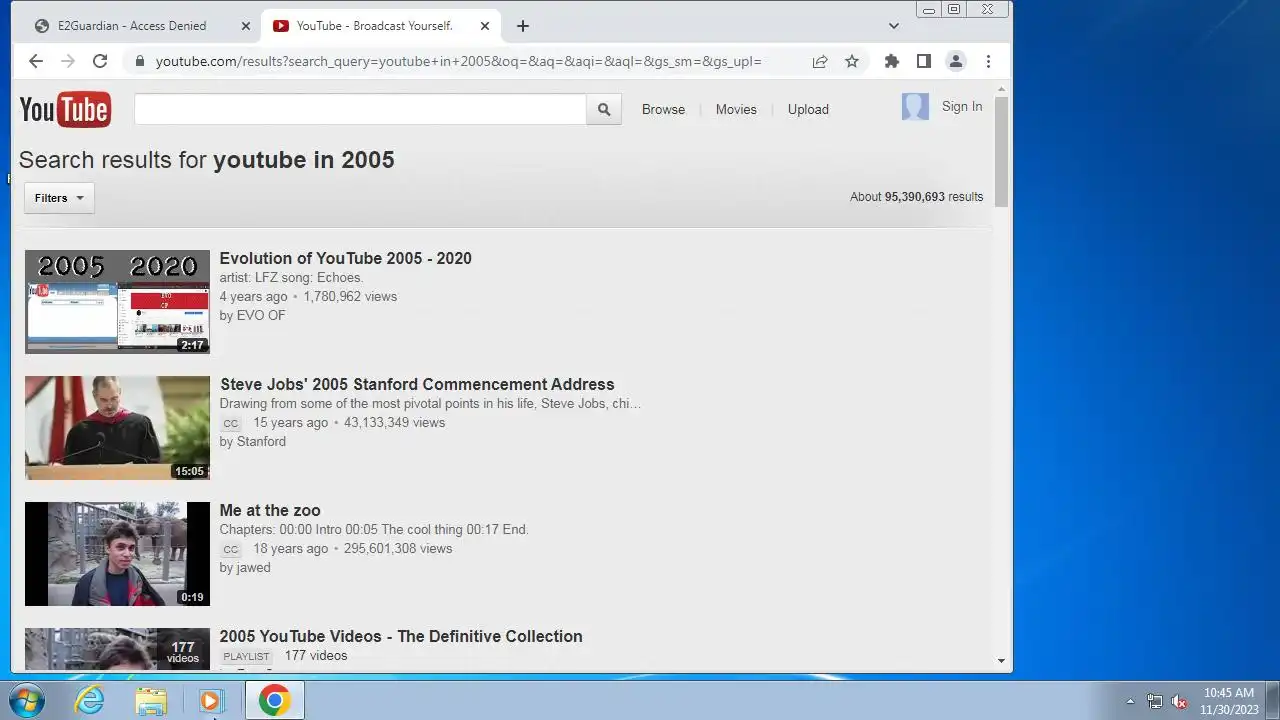Open the Movies menu link

click(736, 110)
